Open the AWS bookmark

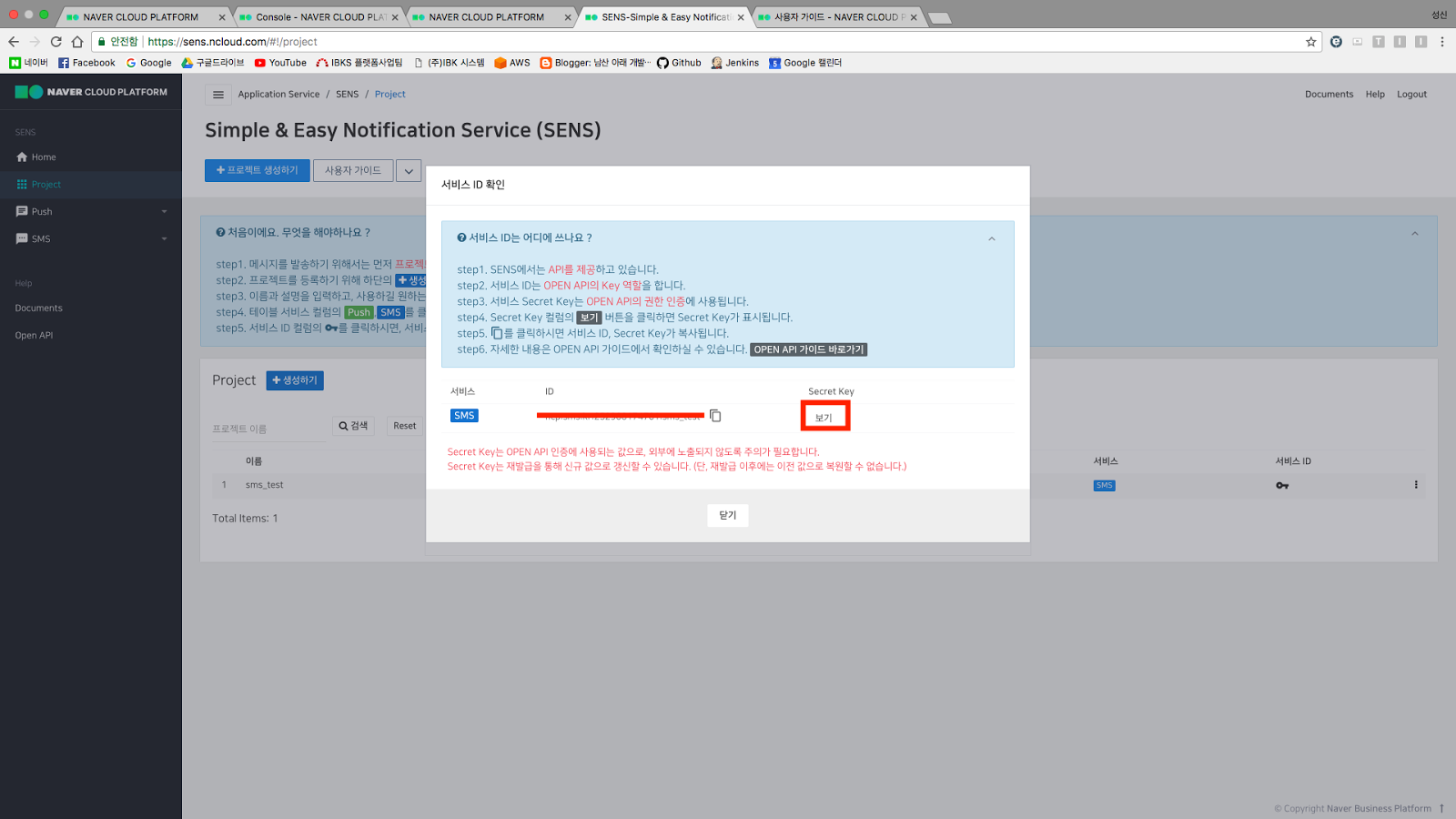[x=512, y=63]
